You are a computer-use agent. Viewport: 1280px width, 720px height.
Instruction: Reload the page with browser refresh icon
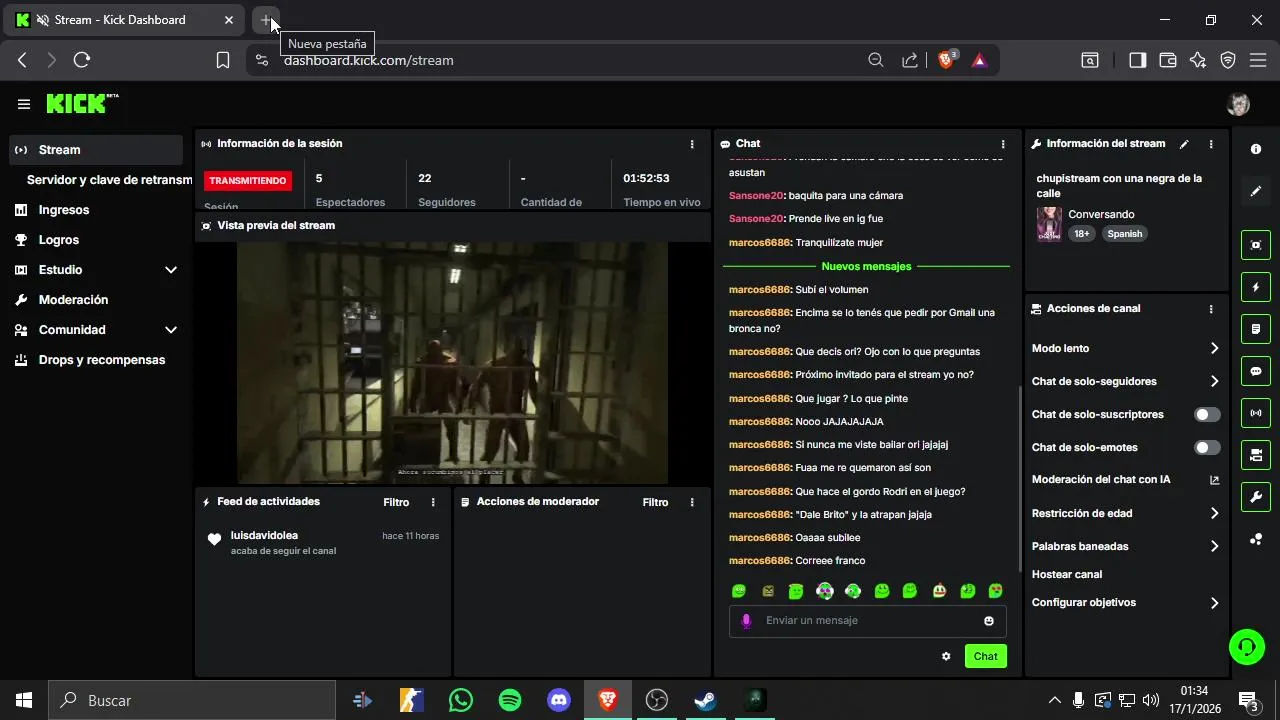pyautogui.click(x=82, y=60)
